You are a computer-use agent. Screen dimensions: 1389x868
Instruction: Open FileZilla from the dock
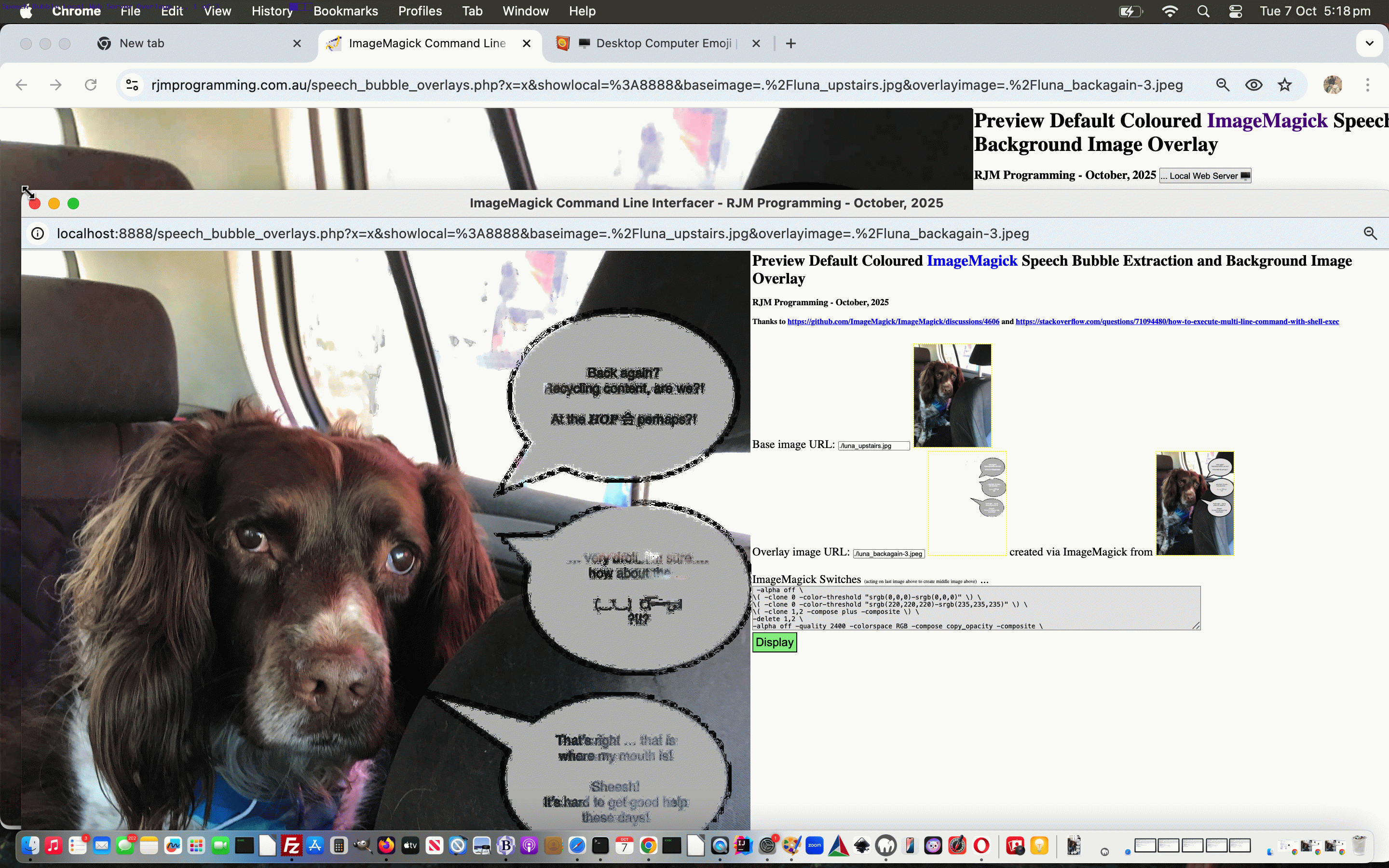(x=292, y=846)
